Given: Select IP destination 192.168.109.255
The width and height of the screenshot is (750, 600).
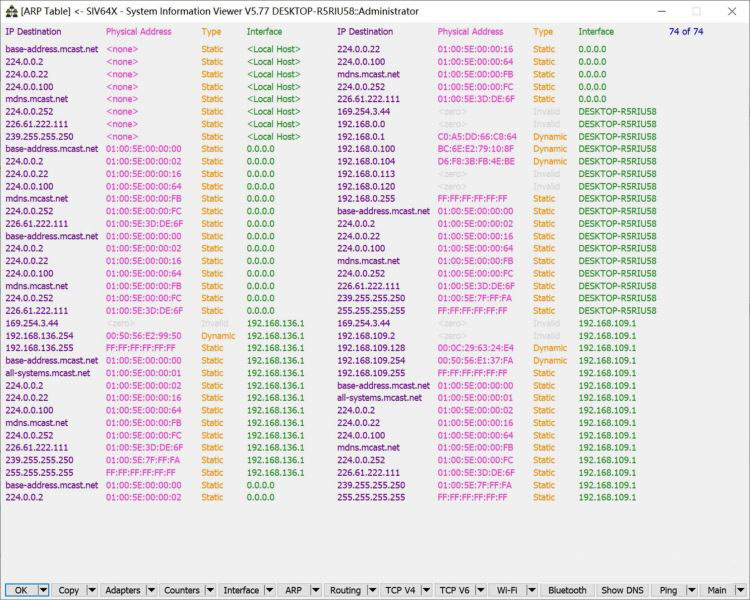Looking at the screenshot, I should [x=371, y=373].
